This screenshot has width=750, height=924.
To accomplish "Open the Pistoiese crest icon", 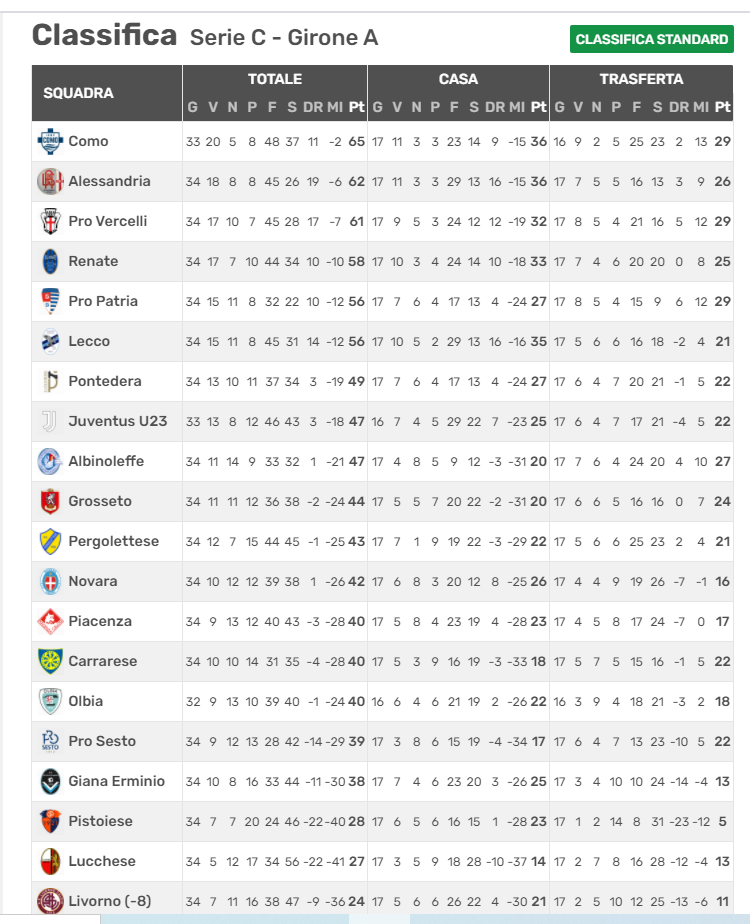I will (50, 821).
